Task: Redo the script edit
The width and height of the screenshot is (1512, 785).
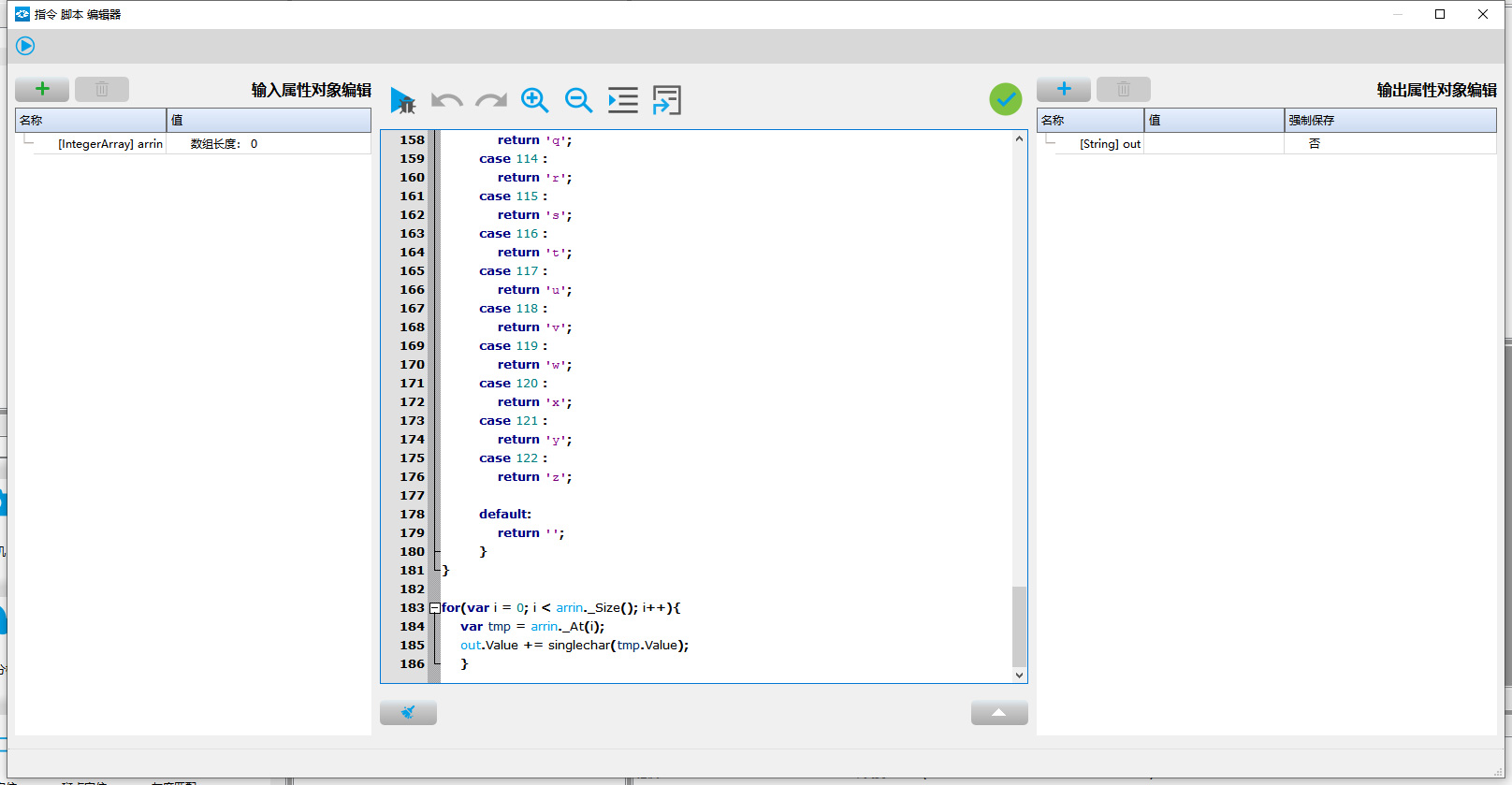Action: [490, 100]
